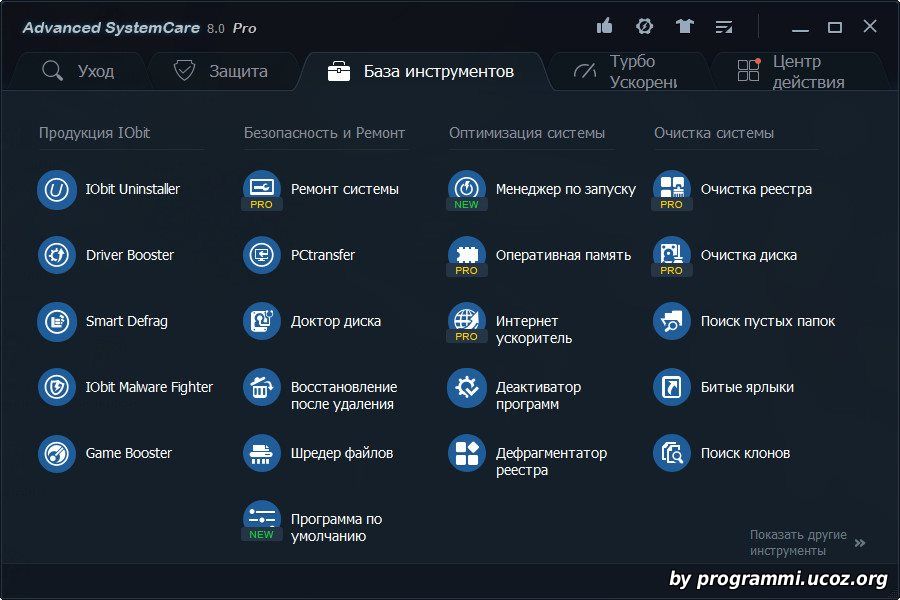Open the skin T-shirt icon

[x=683, y=26]
